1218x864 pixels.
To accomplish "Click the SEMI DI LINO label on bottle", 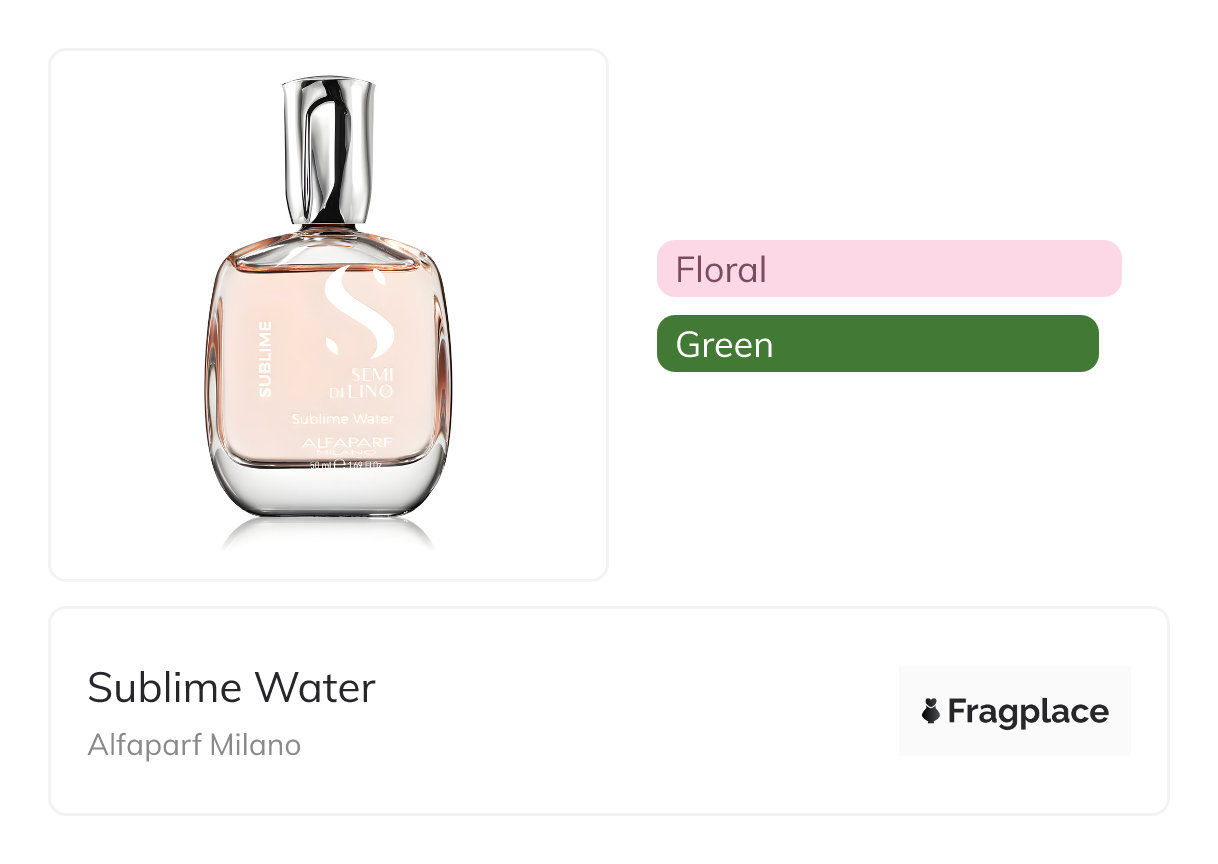I will [x=350, y=380].
